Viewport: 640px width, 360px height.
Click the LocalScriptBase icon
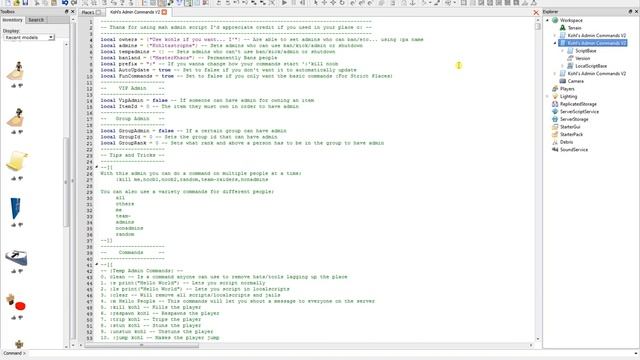(x=570, y=66)
